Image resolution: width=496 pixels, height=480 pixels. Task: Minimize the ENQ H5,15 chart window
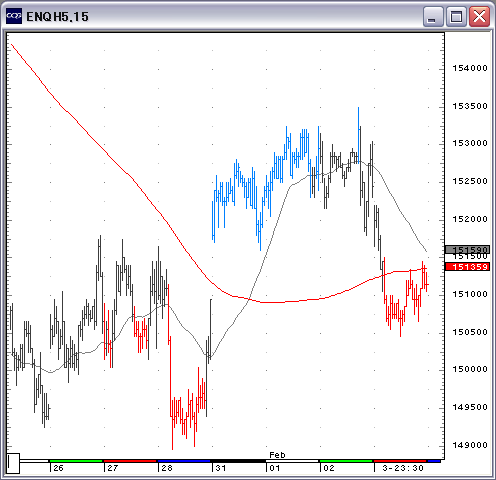tap(433, 17)
